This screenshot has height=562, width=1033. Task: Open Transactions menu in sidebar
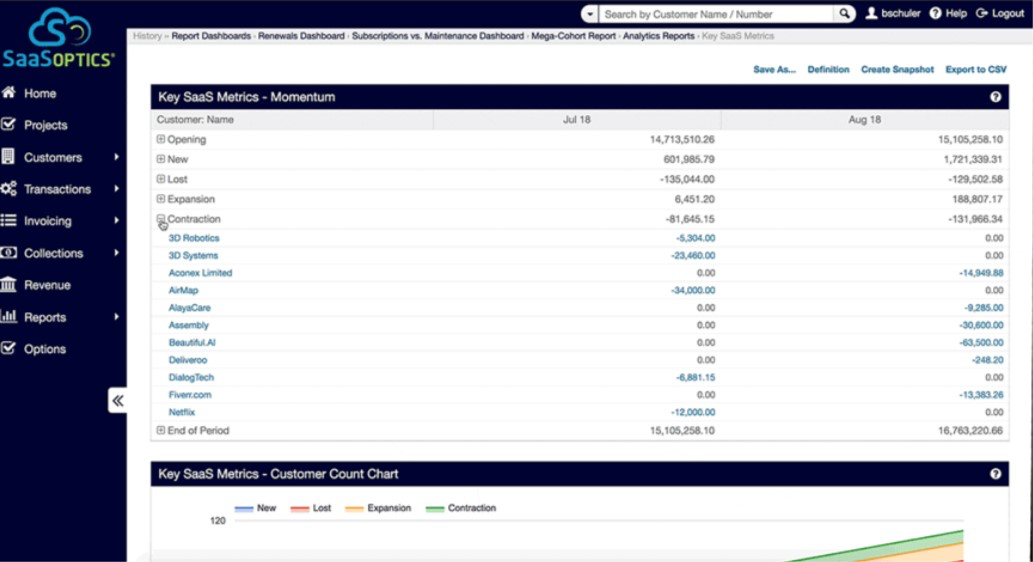57,189
